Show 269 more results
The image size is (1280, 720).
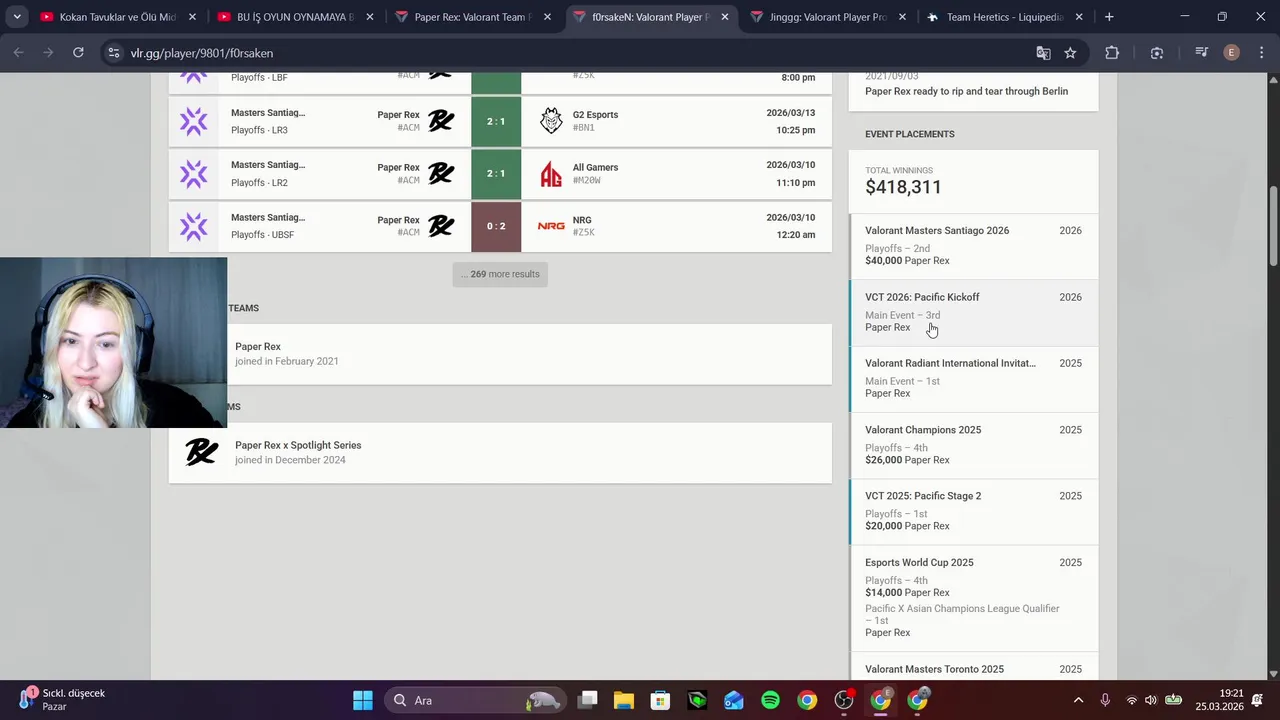coord(500,274)
